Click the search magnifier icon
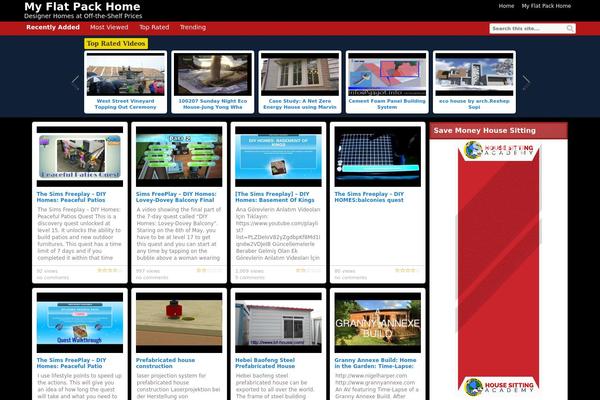Image resolution: width=600 pixels, height=400 pixels. click(570, 28)
